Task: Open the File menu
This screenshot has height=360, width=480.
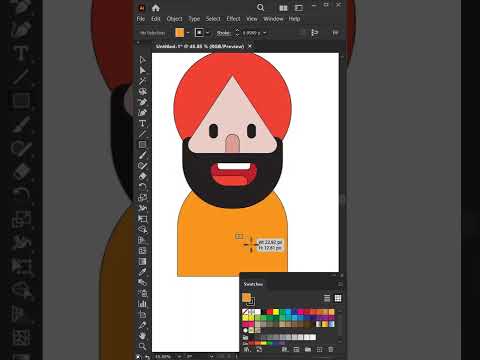Action: (x=141, y=19)
